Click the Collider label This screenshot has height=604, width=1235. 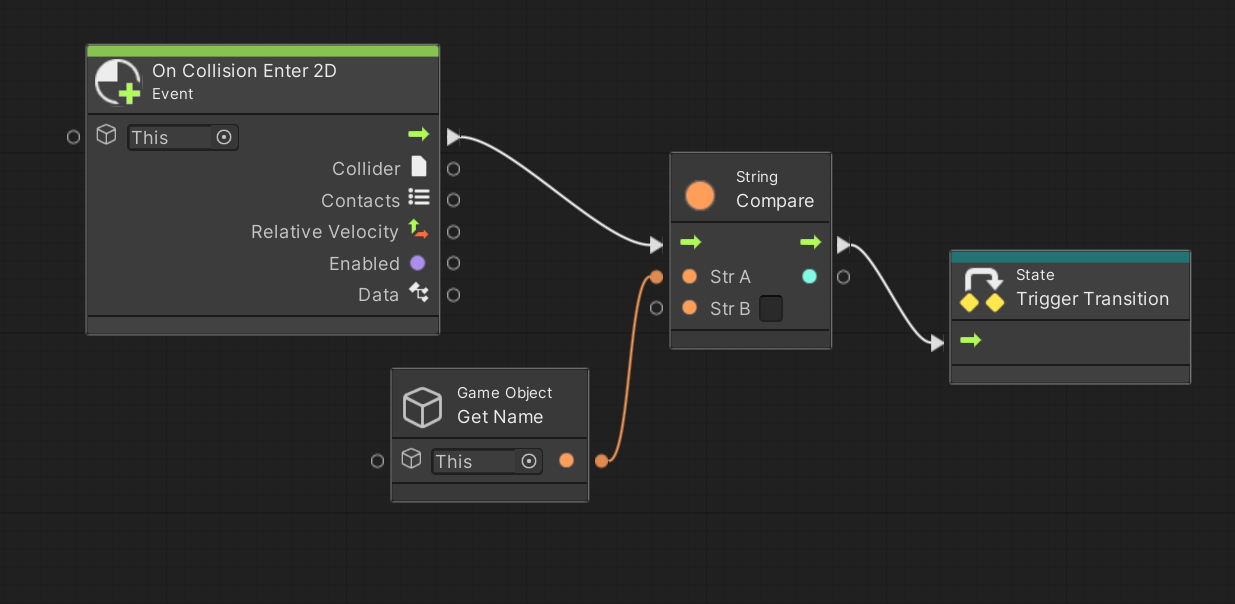point(366,169)
